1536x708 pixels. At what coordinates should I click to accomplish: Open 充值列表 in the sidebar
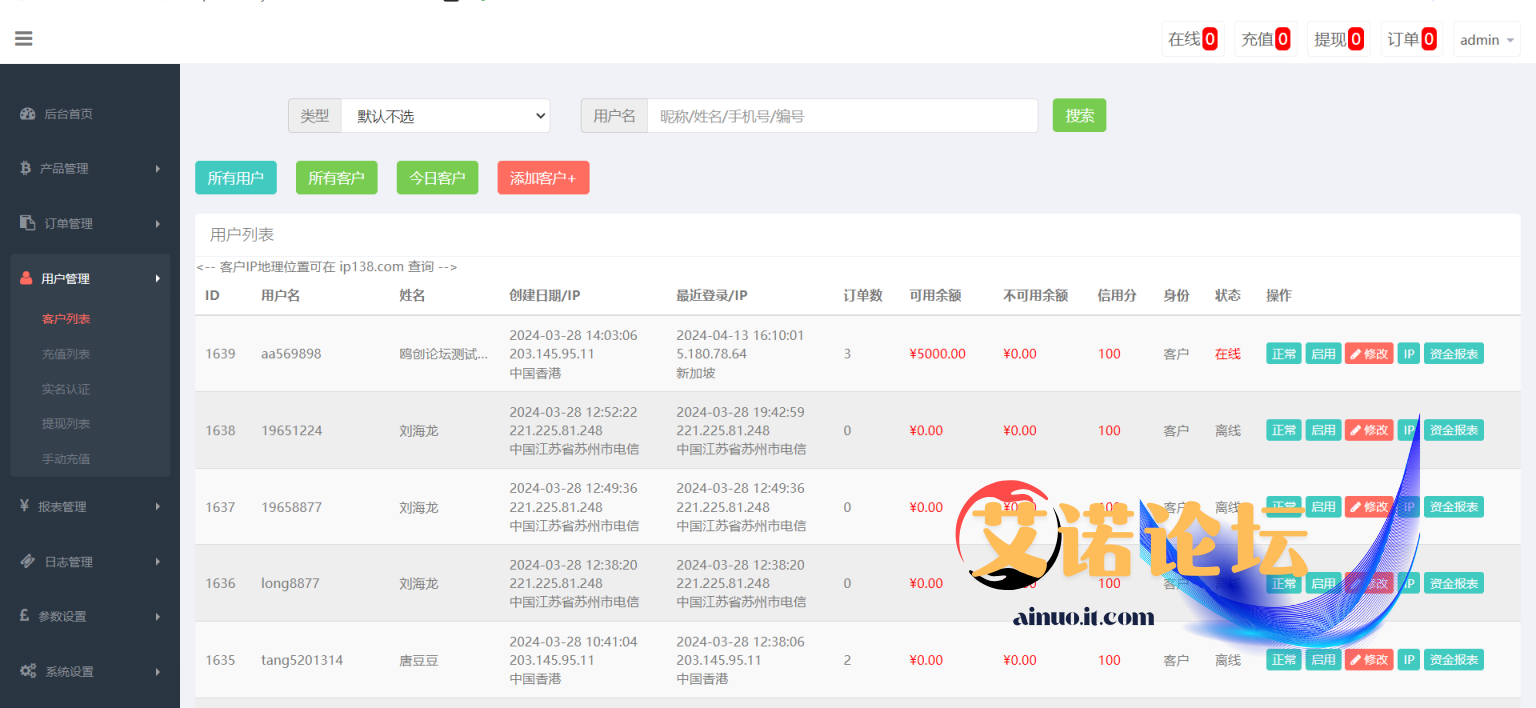66,354
